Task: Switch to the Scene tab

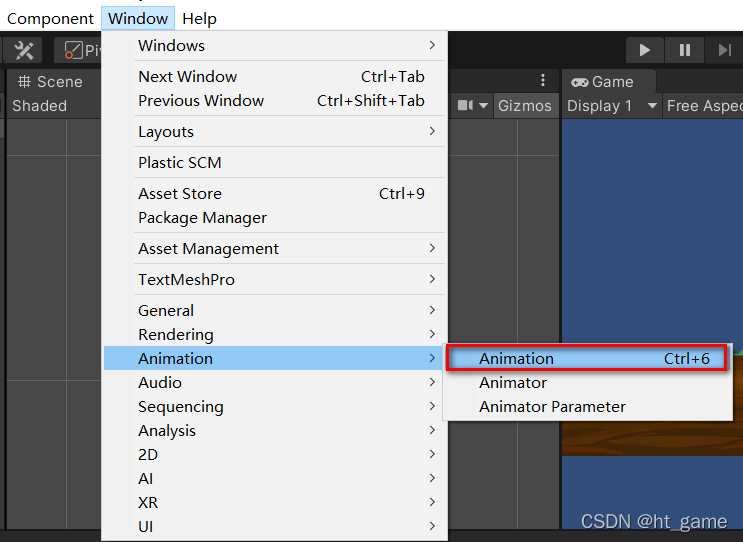Action: (50, 82)
